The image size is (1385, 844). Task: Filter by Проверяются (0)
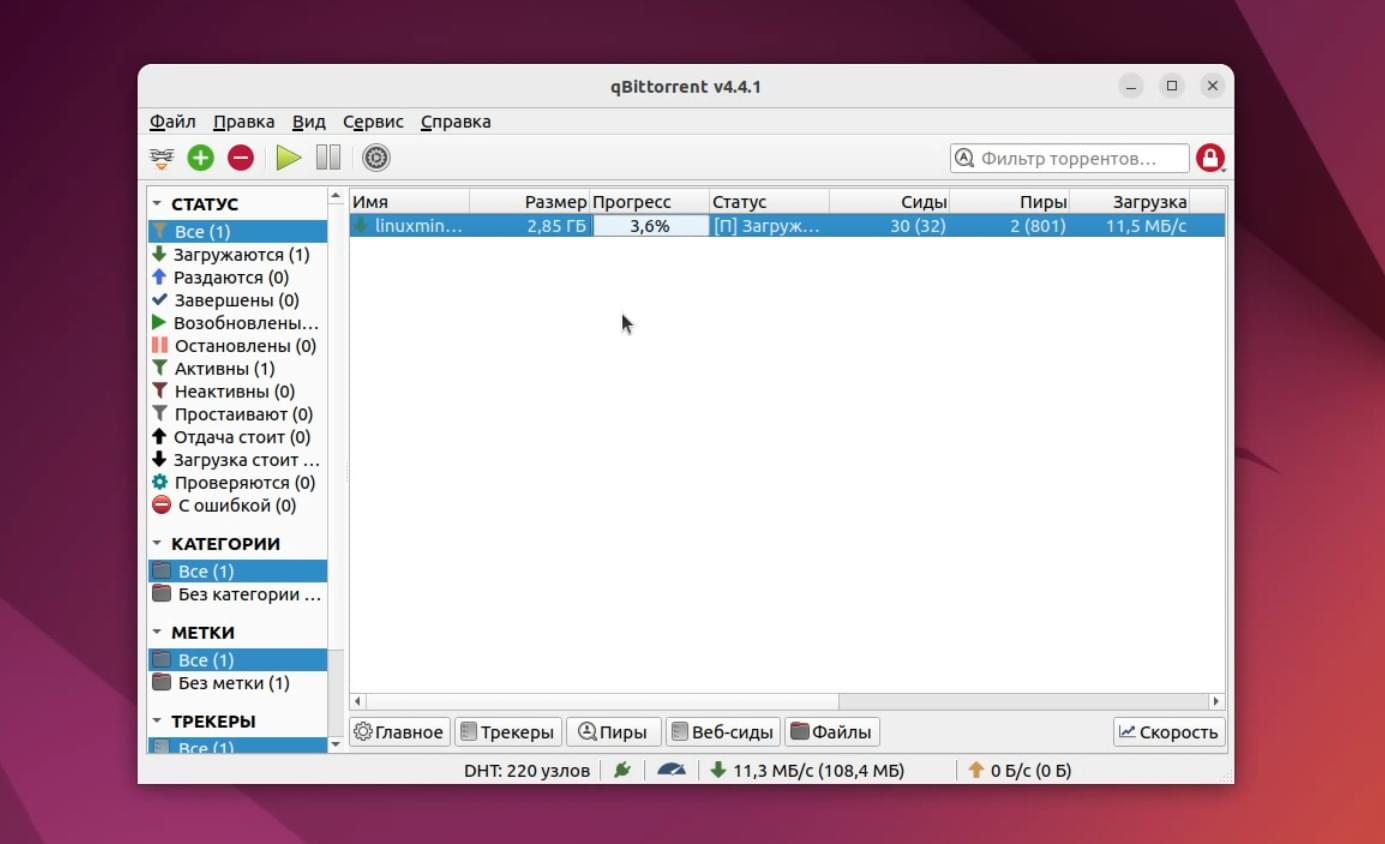[238, 483]
